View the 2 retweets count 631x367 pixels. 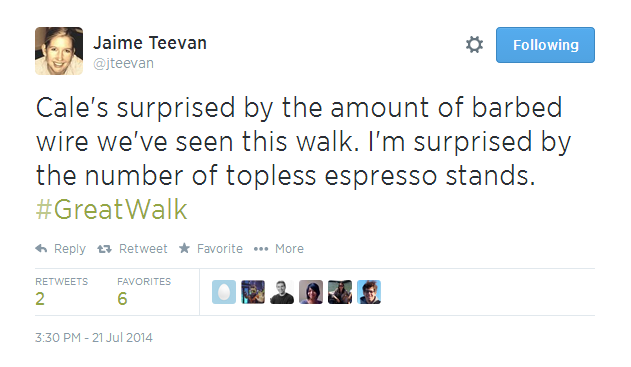tap(40, 299)
